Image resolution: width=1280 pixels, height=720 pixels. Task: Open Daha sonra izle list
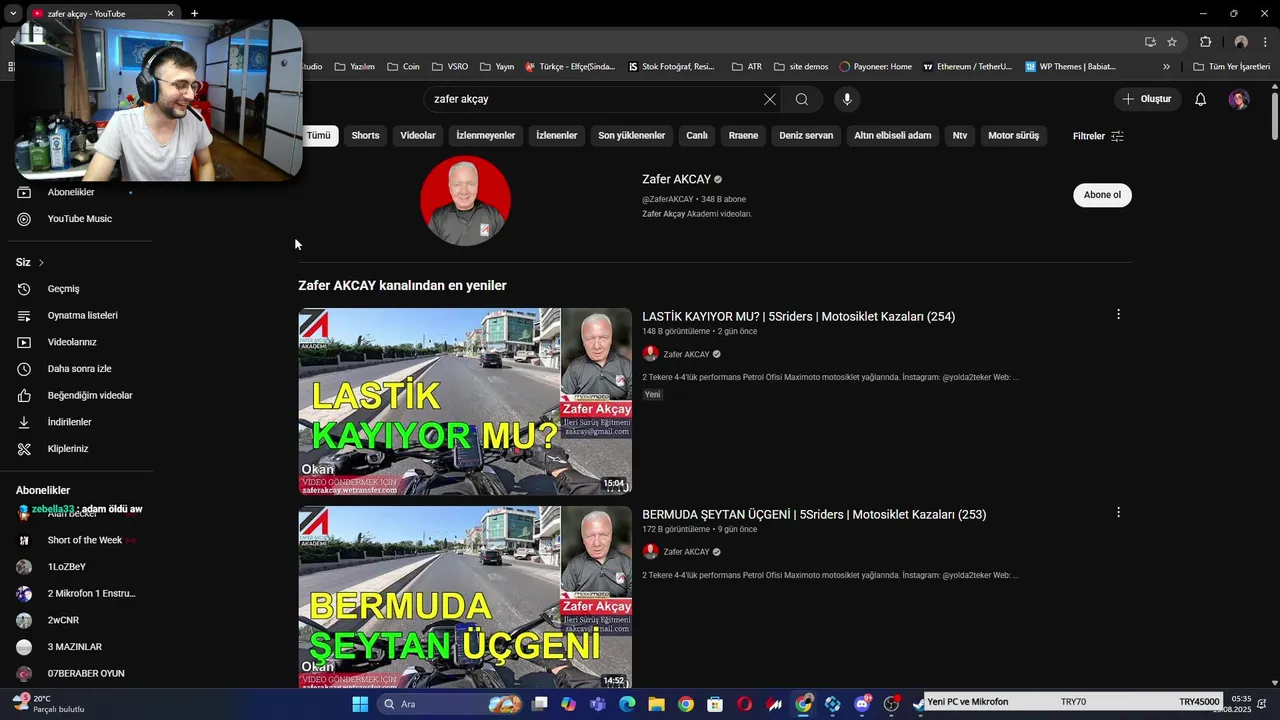(x=80, y=369)
